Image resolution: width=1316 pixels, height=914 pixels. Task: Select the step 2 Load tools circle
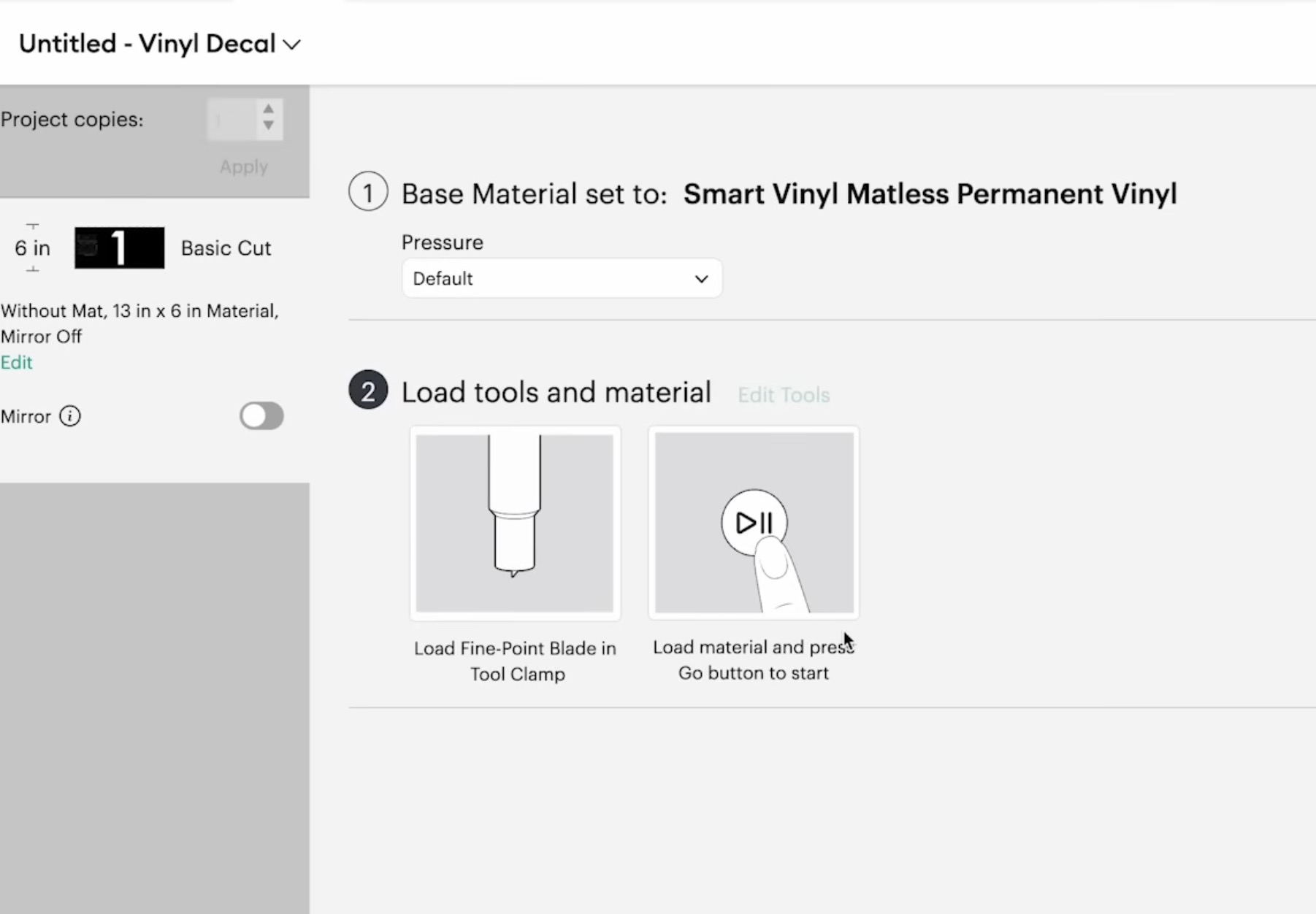point(367,390)
